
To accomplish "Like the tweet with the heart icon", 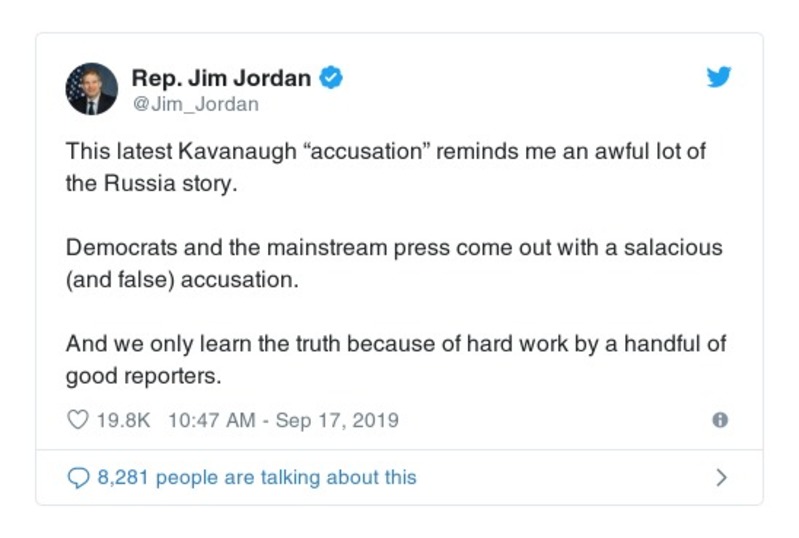I will coord(77,420).
